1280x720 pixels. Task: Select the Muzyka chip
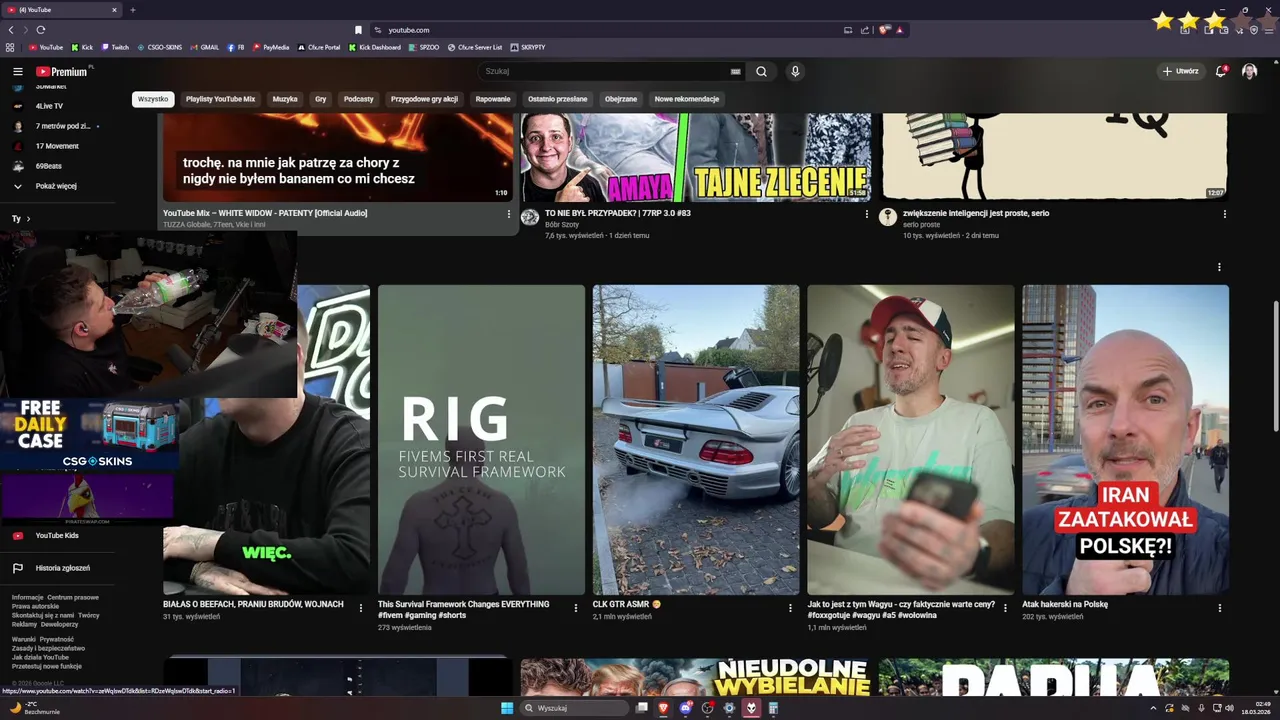[285, 99]
